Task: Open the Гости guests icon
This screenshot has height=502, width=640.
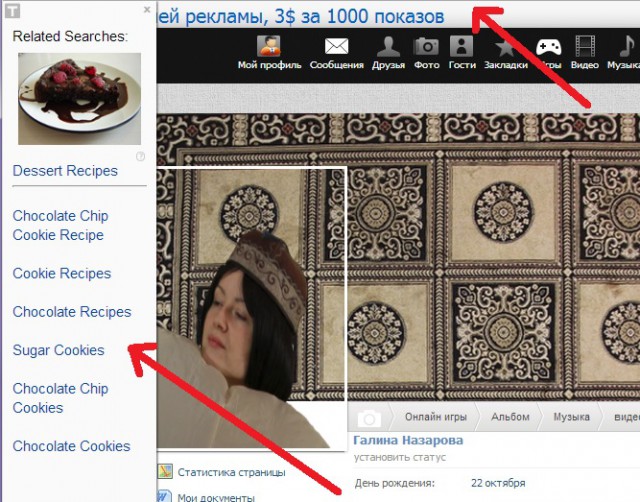Action: [461, 46]
